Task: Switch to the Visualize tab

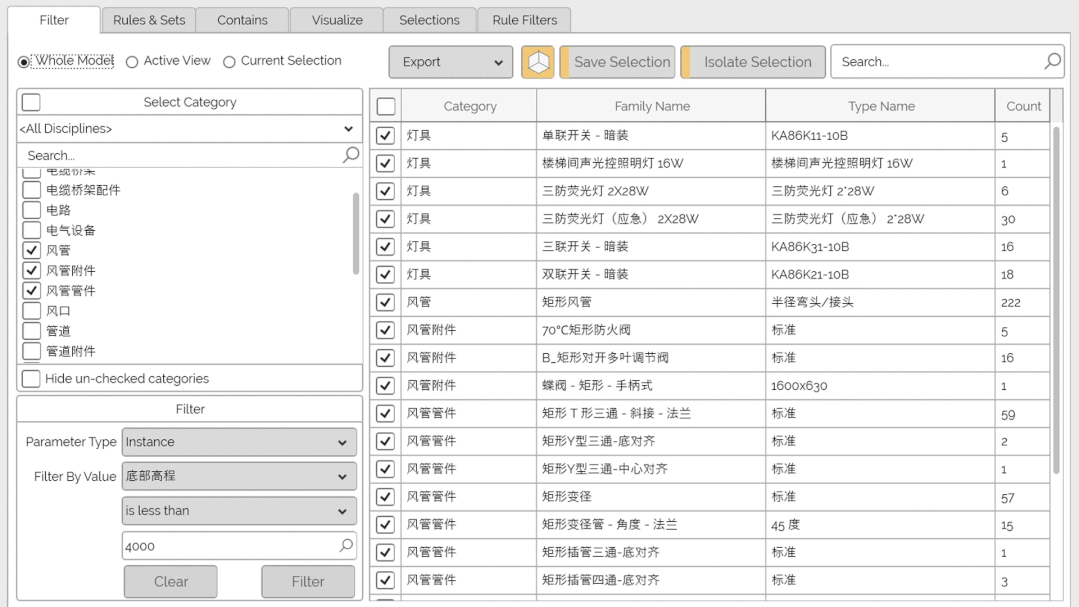Action: tap(337, 20)
